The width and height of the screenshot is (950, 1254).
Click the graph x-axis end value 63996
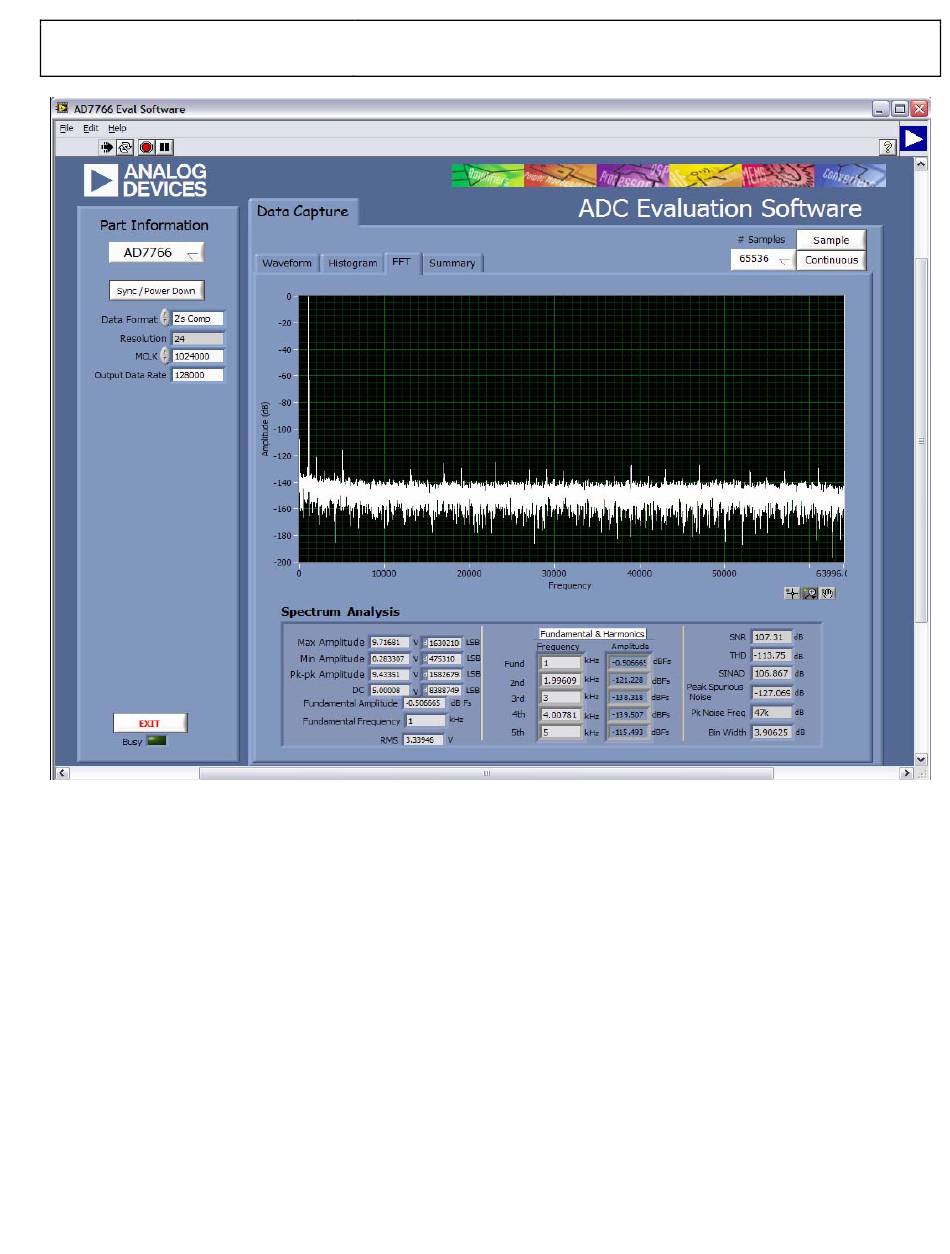pyautogui.click(x=832, y=574)
